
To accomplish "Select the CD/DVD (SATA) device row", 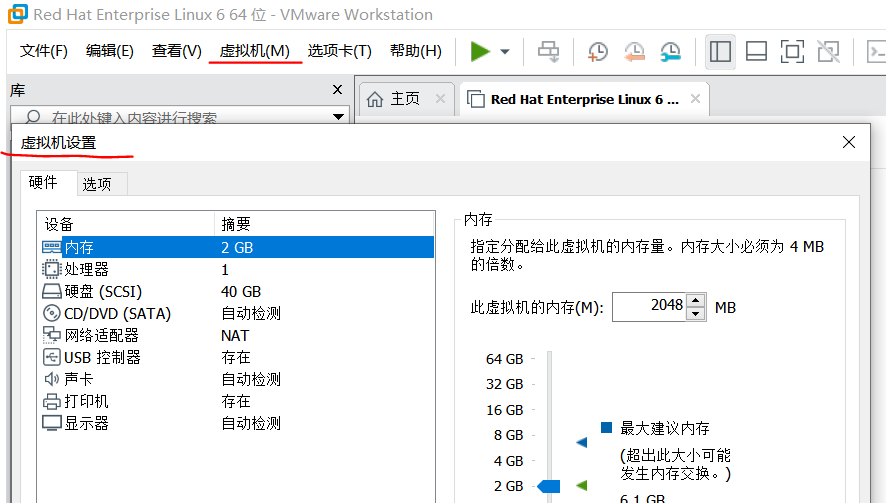I will [237, 314].
